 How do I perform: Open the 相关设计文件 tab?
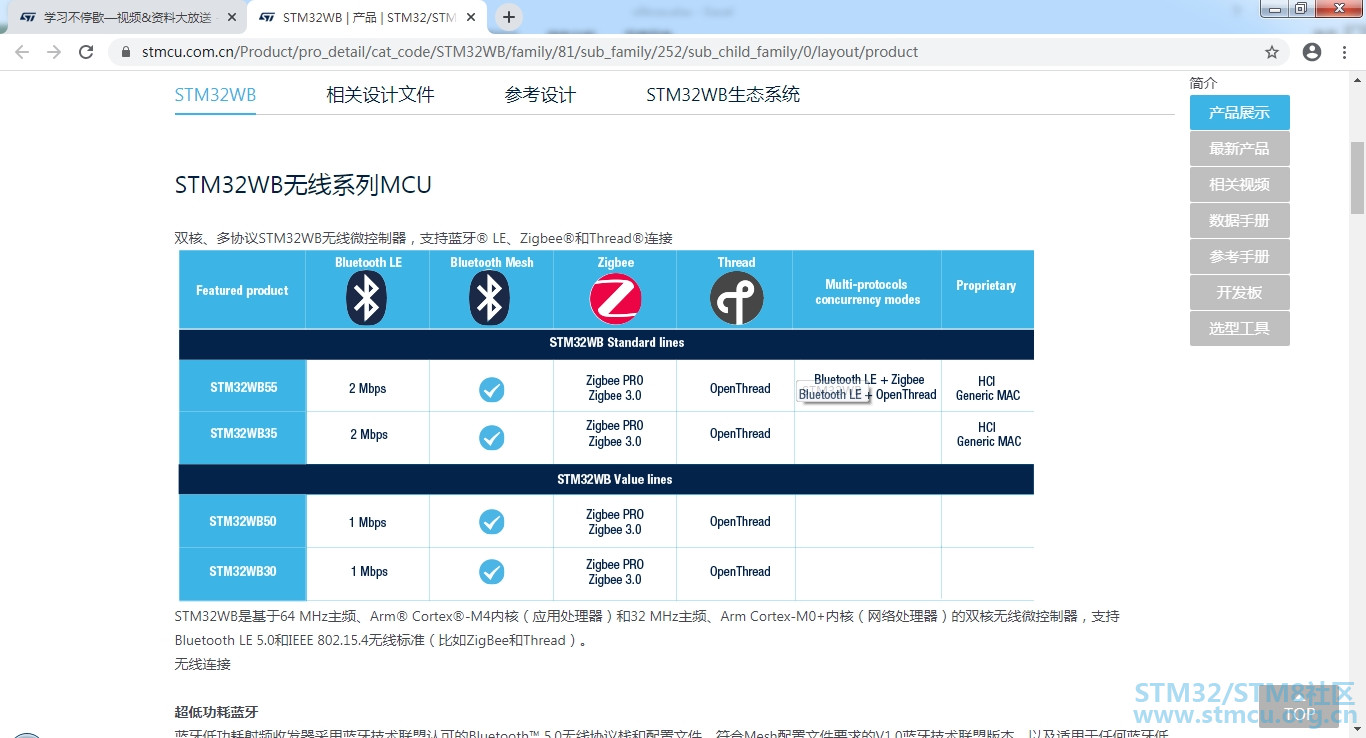pyautogui.click(x=380, y=95)
